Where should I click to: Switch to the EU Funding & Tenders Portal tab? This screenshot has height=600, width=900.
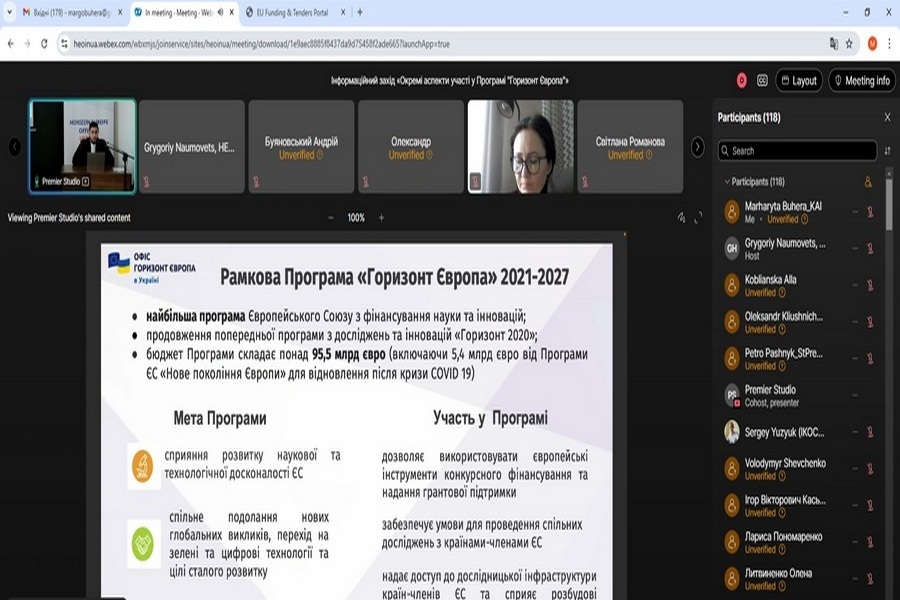pos(293,13)
